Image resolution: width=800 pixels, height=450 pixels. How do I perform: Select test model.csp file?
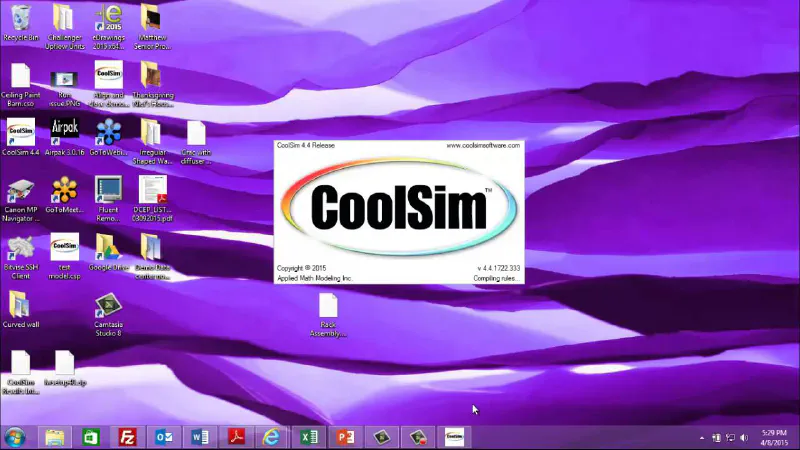click(64, 256)
